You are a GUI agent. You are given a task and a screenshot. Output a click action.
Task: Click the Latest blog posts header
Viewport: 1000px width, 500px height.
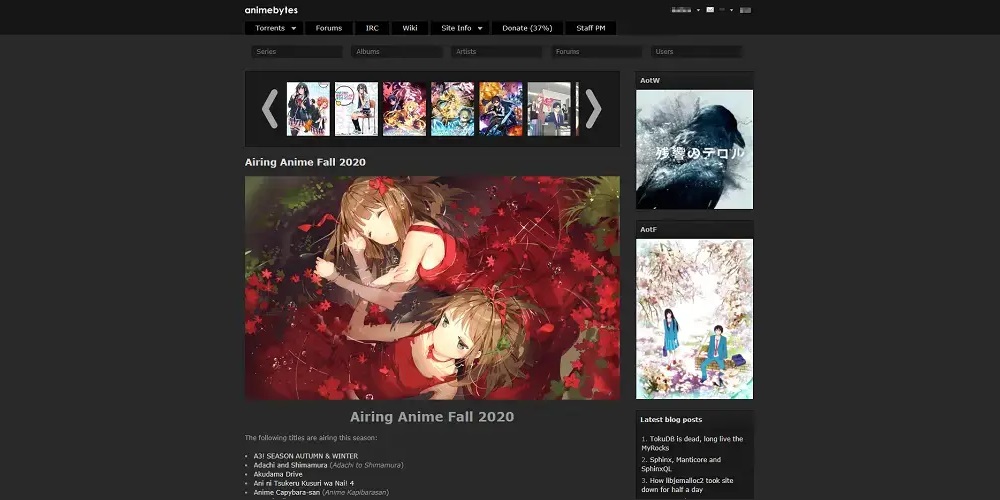coord(671,420)
